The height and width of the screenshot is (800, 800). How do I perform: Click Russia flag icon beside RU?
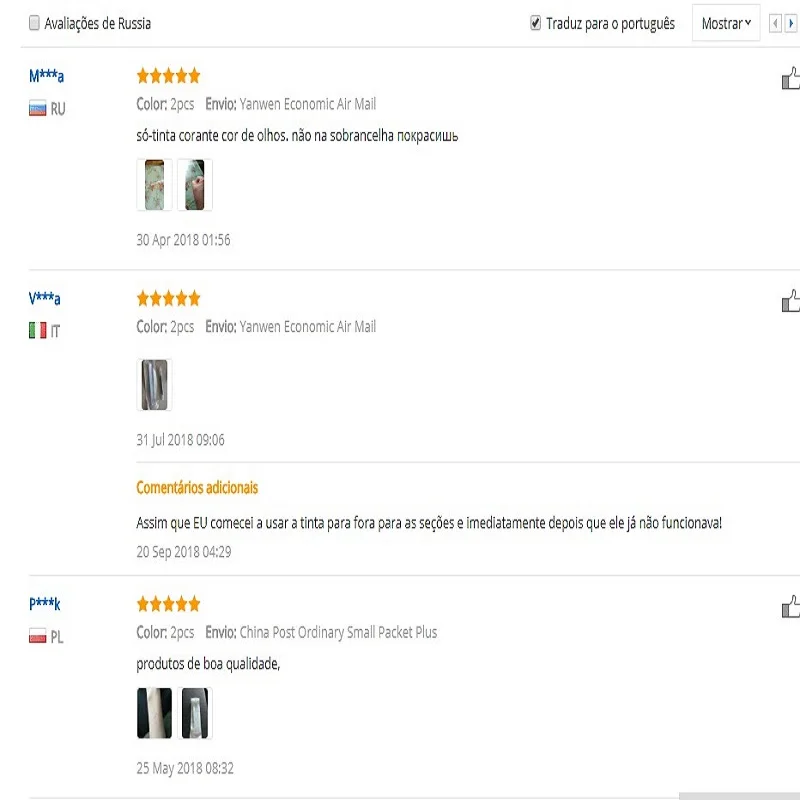coord(38,109)
